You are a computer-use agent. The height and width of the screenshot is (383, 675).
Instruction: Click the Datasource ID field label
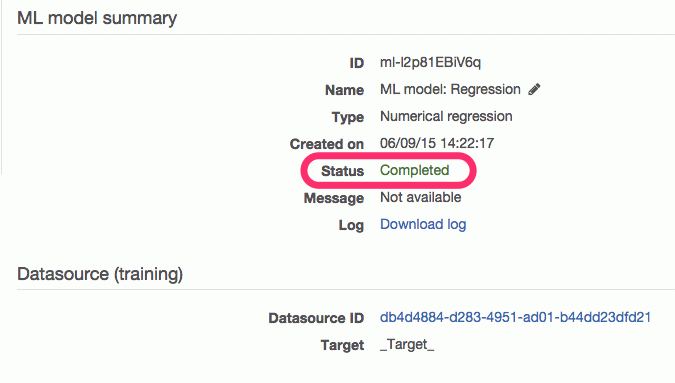coord(316,318)
